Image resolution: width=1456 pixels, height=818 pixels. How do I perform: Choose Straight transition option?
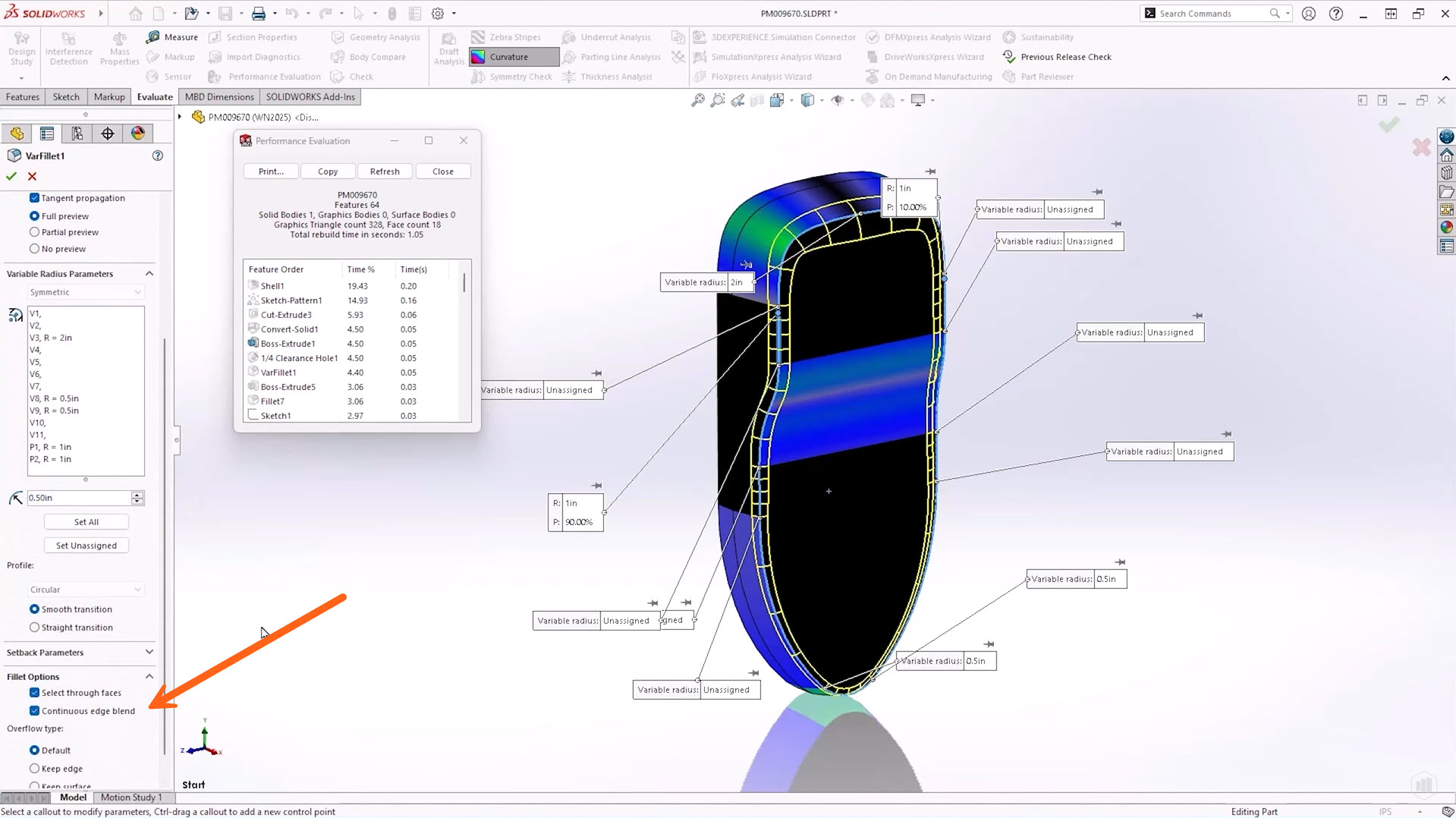[34, 628]
